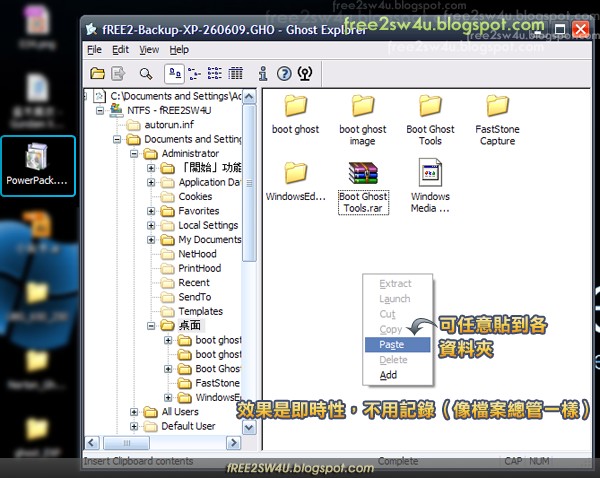Expand the Local Settings tree node
This screenshot has width=600, height=478.
151,226
